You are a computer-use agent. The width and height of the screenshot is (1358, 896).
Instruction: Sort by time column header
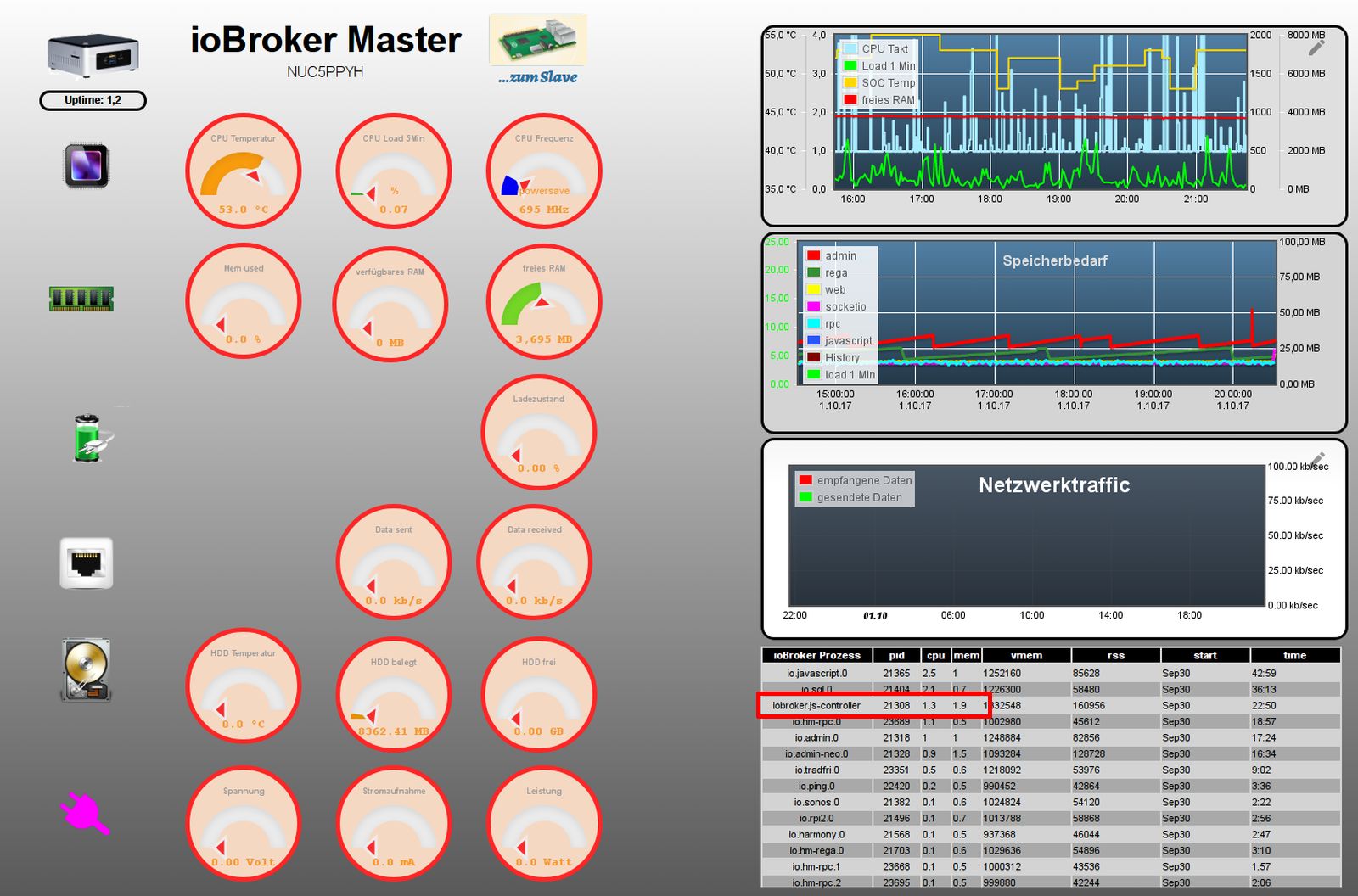click(1294, 655)
